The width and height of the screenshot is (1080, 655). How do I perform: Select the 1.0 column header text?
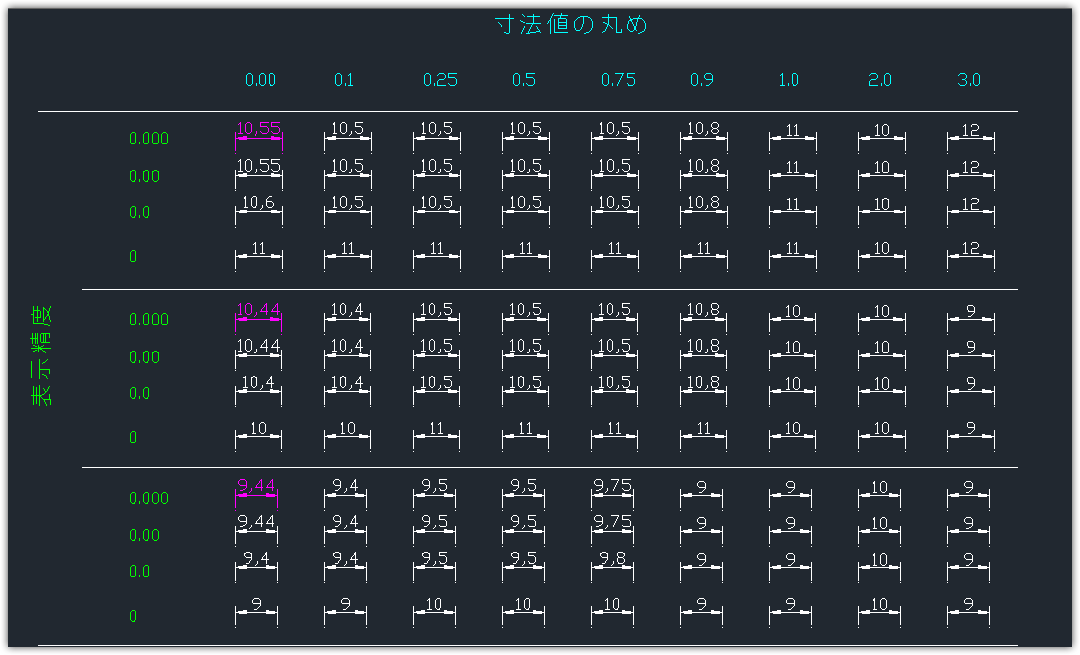[789, 80]
